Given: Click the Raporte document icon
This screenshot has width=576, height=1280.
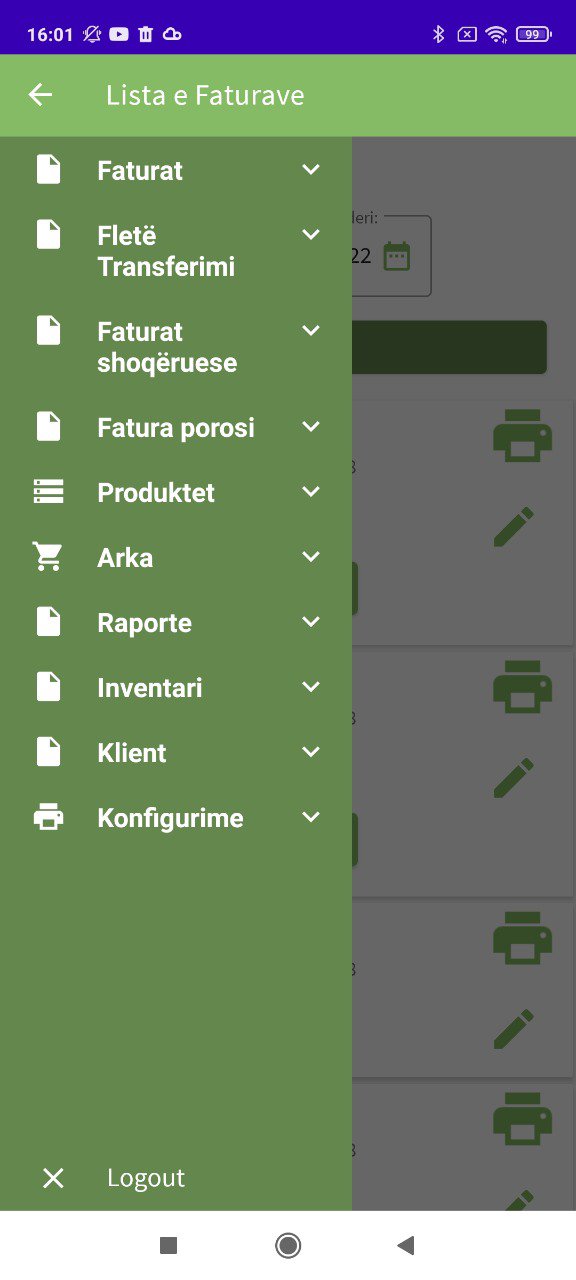Looking at the screenshot, I should [48, 622].
